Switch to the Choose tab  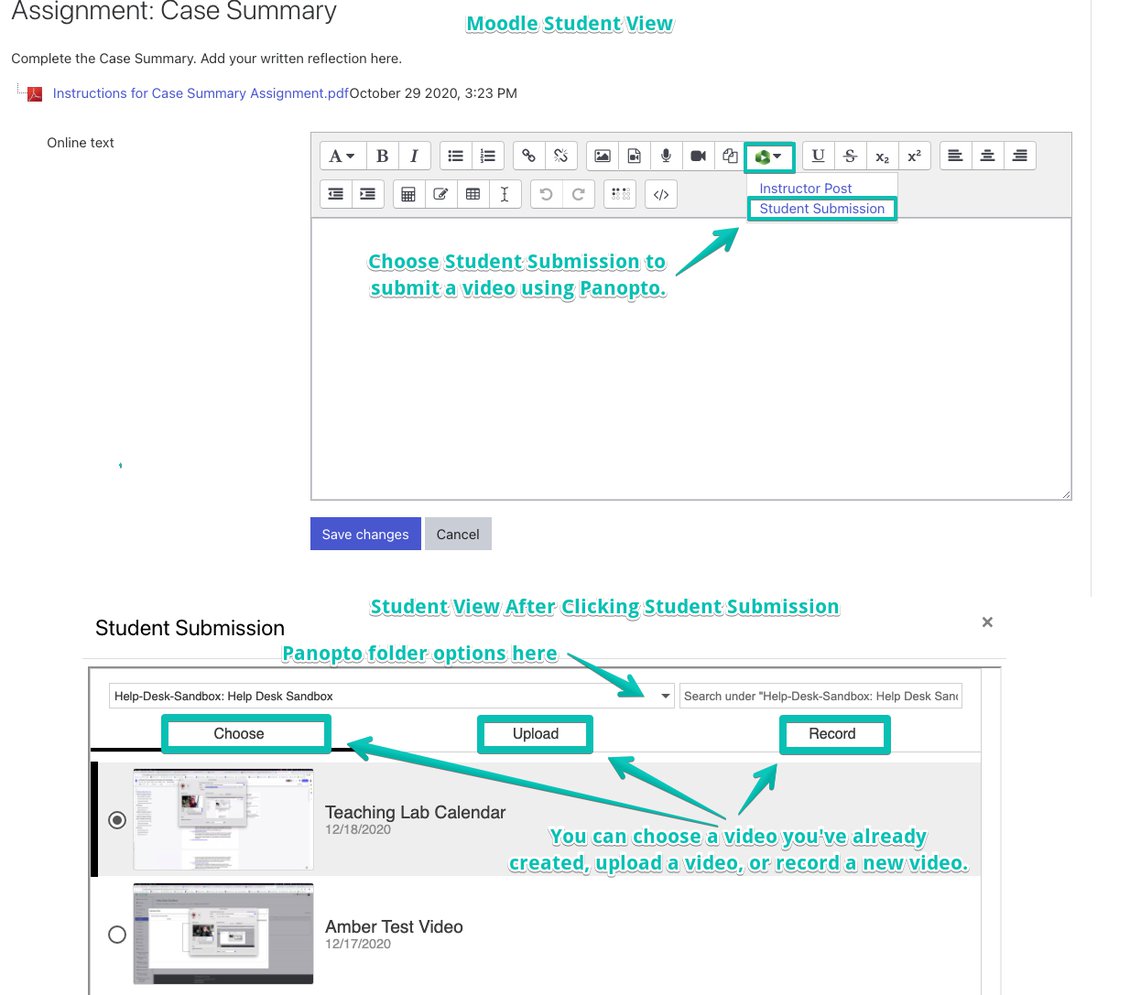click(x=239, y=733)
